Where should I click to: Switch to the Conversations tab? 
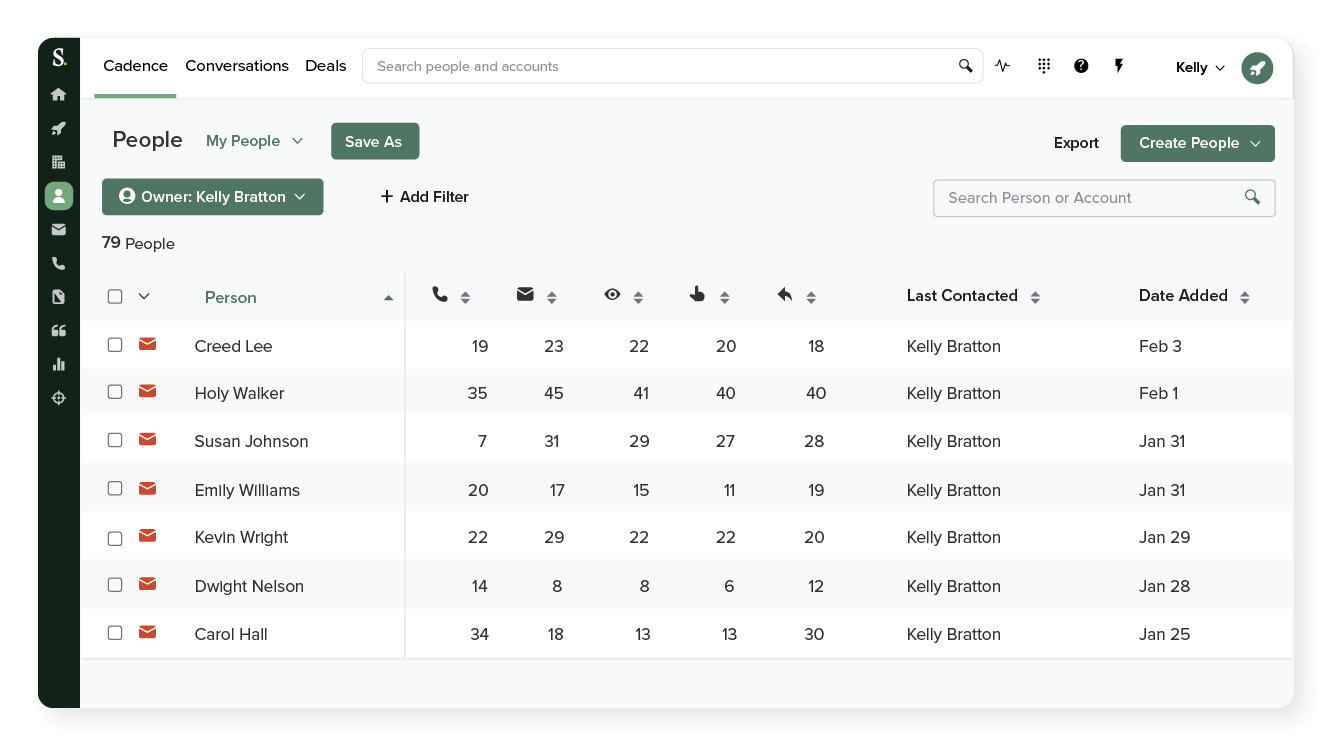point(237,66)
